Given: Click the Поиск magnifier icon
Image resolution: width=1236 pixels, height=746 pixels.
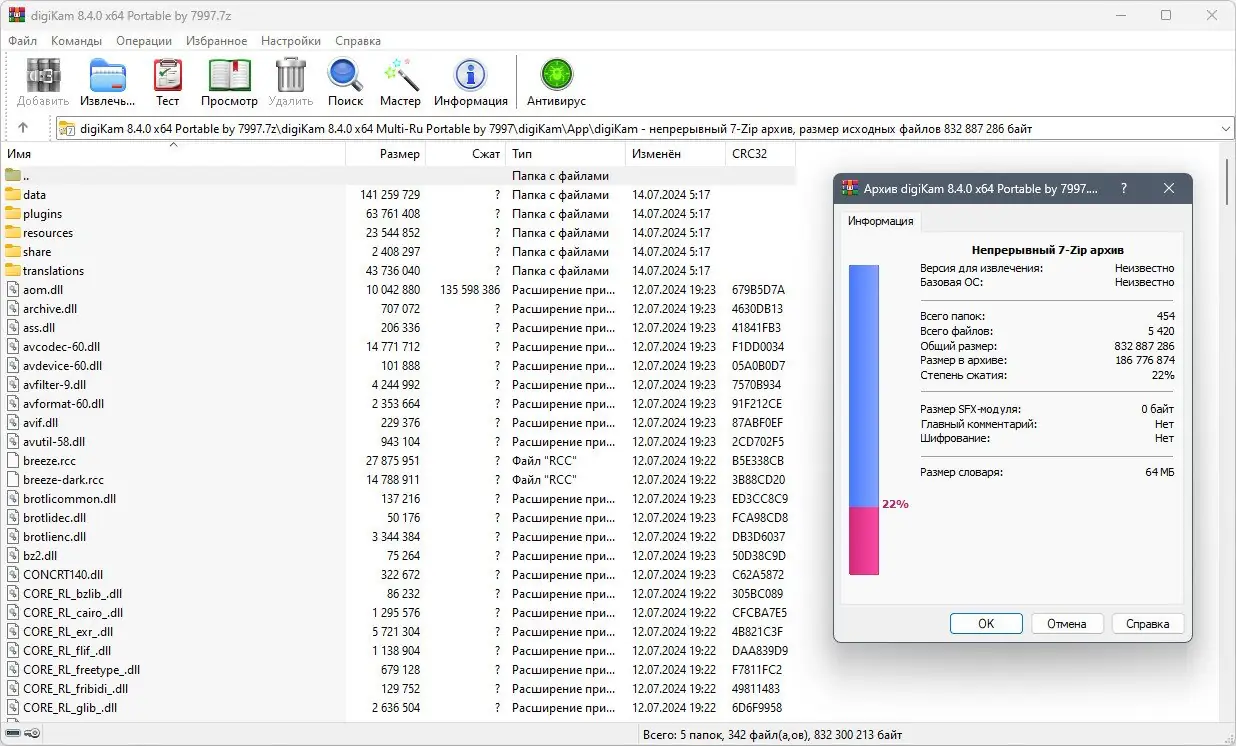Looking at the screenshot, I should (x=345, y=76).
